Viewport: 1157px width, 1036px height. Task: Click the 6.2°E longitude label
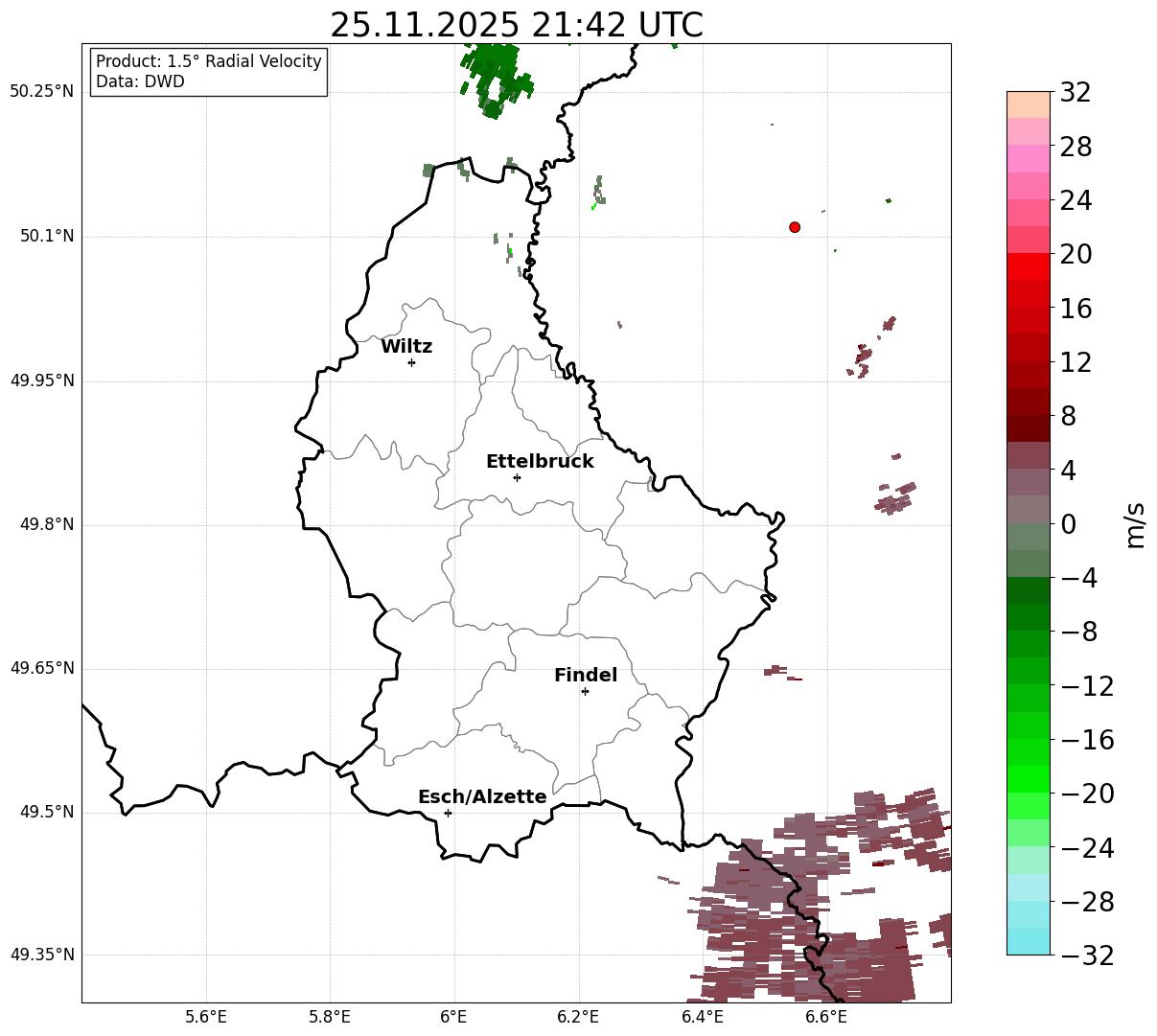578,1017
